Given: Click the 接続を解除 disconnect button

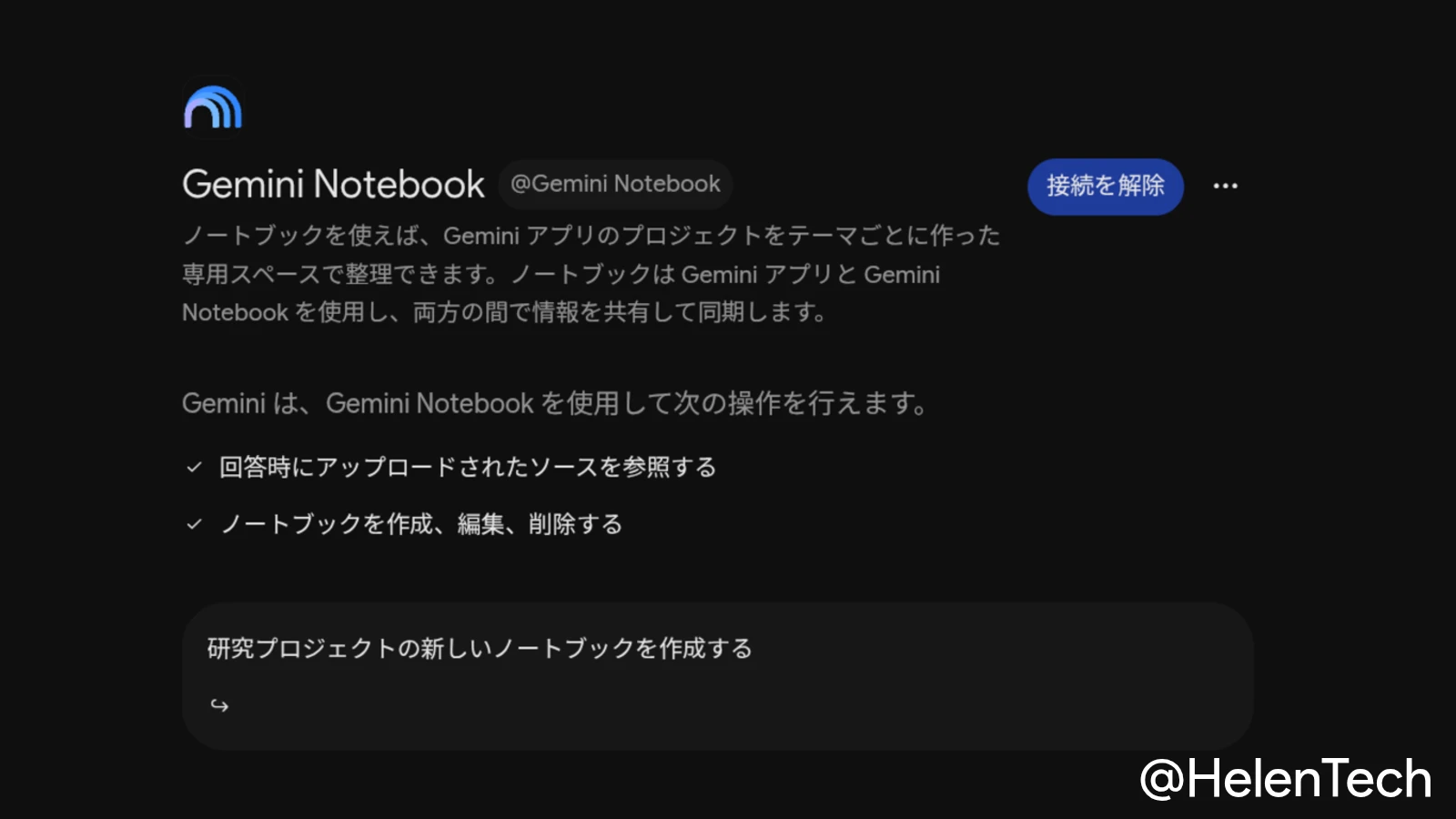Looking at the screenshot, I should 1105,187.
